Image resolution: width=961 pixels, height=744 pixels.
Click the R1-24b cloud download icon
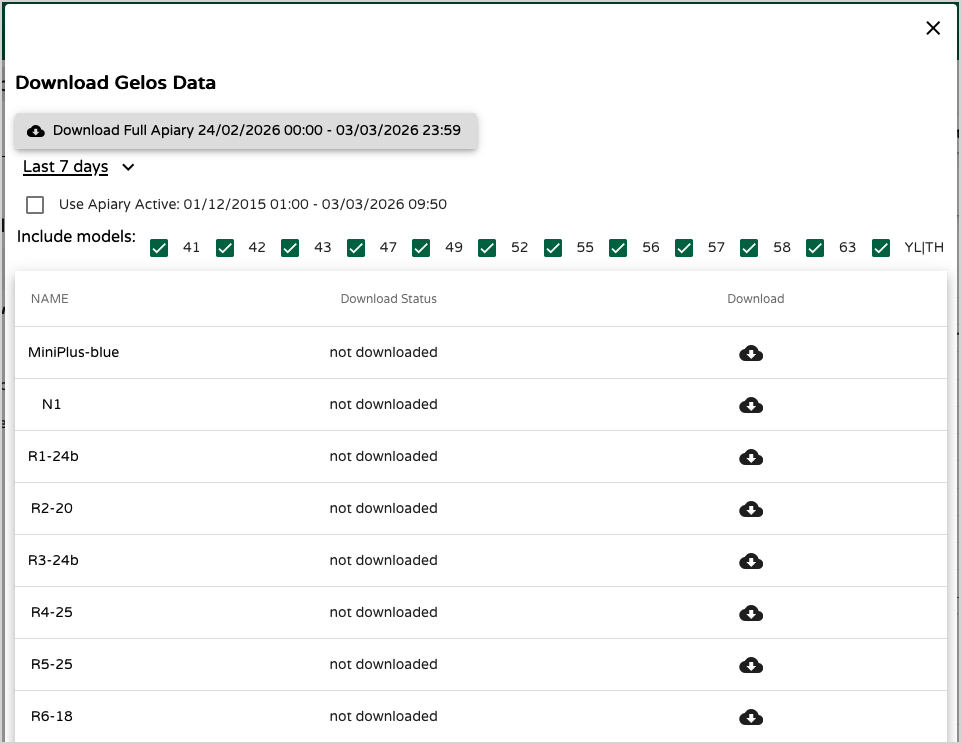pos(751,457)
